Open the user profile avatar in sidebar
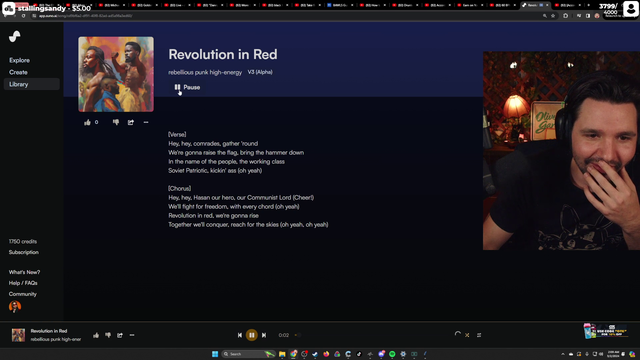This screenshot has width=640, height=360. [15, 307]
